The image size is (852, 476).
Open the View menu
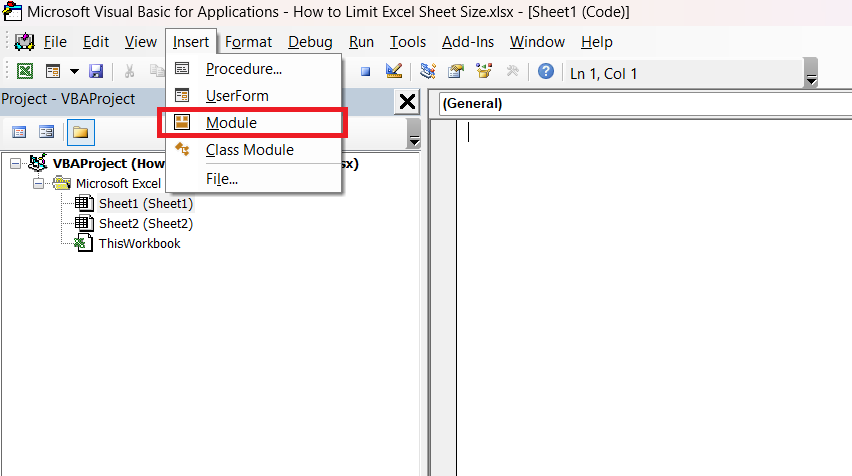tap(141, 42)
